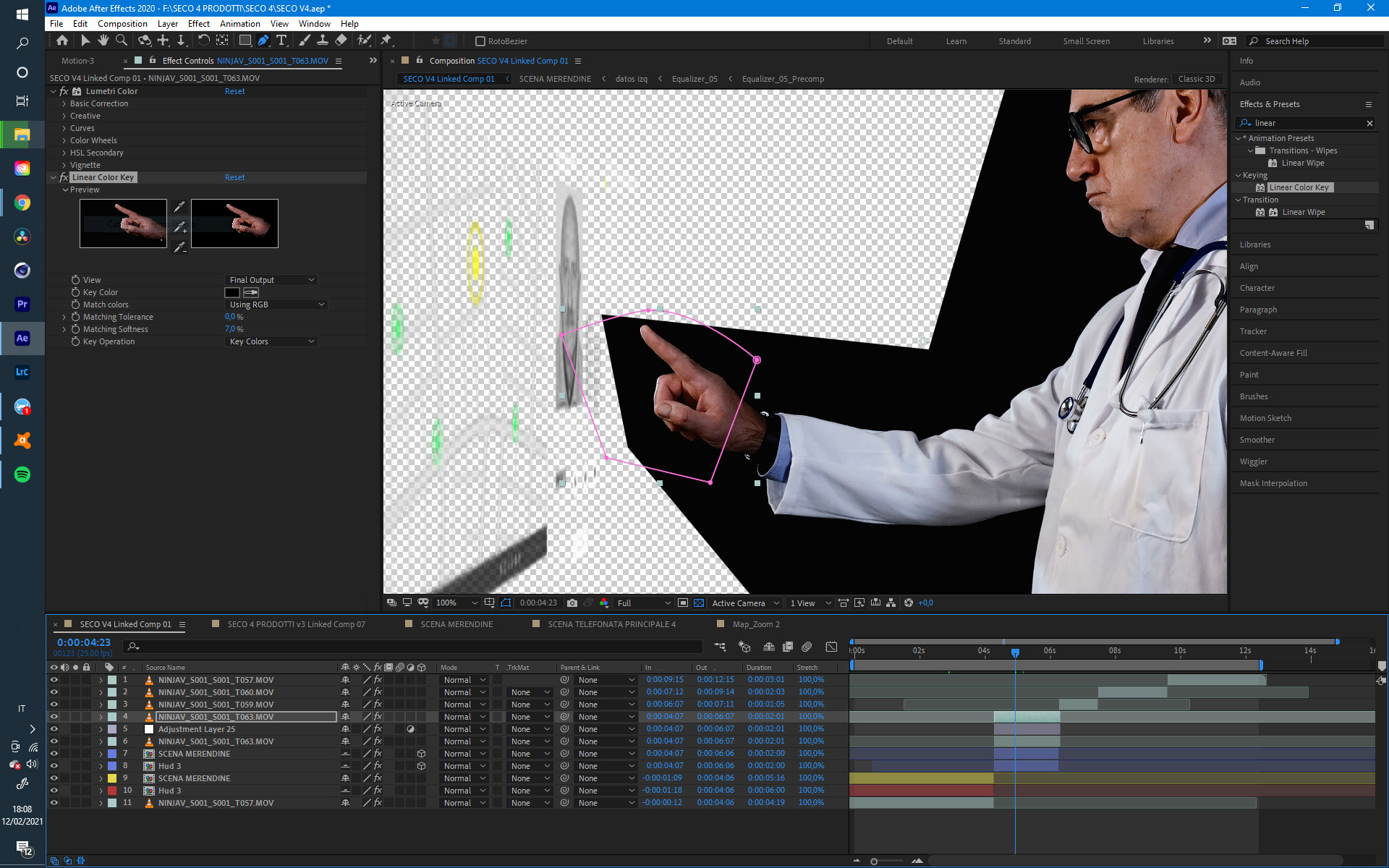Select the Clone Stamp tool
Image resolution: width=1389 pixels, height=868 pixels.
click(x=323, y=41)
